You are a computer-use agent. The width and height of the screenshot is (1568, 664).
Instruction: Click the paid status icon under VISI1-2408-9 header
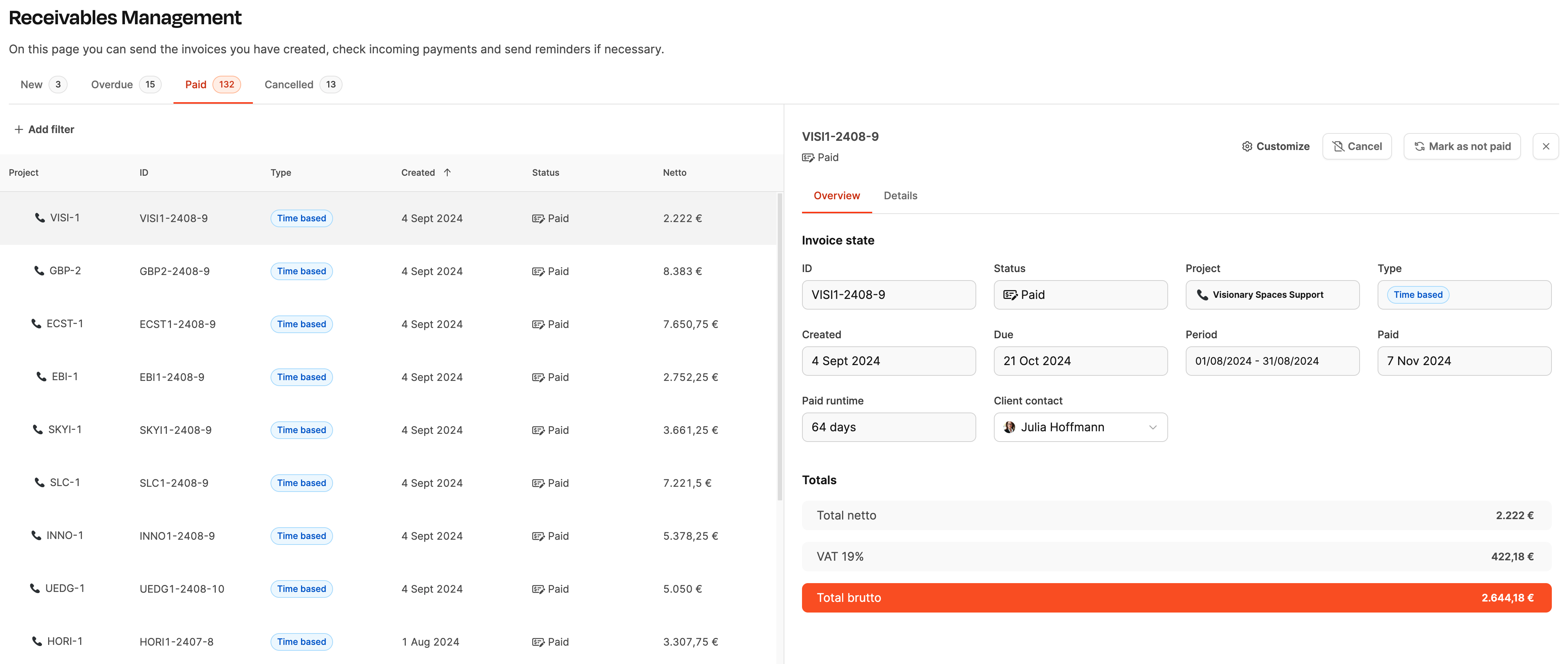tap(808, 158)
